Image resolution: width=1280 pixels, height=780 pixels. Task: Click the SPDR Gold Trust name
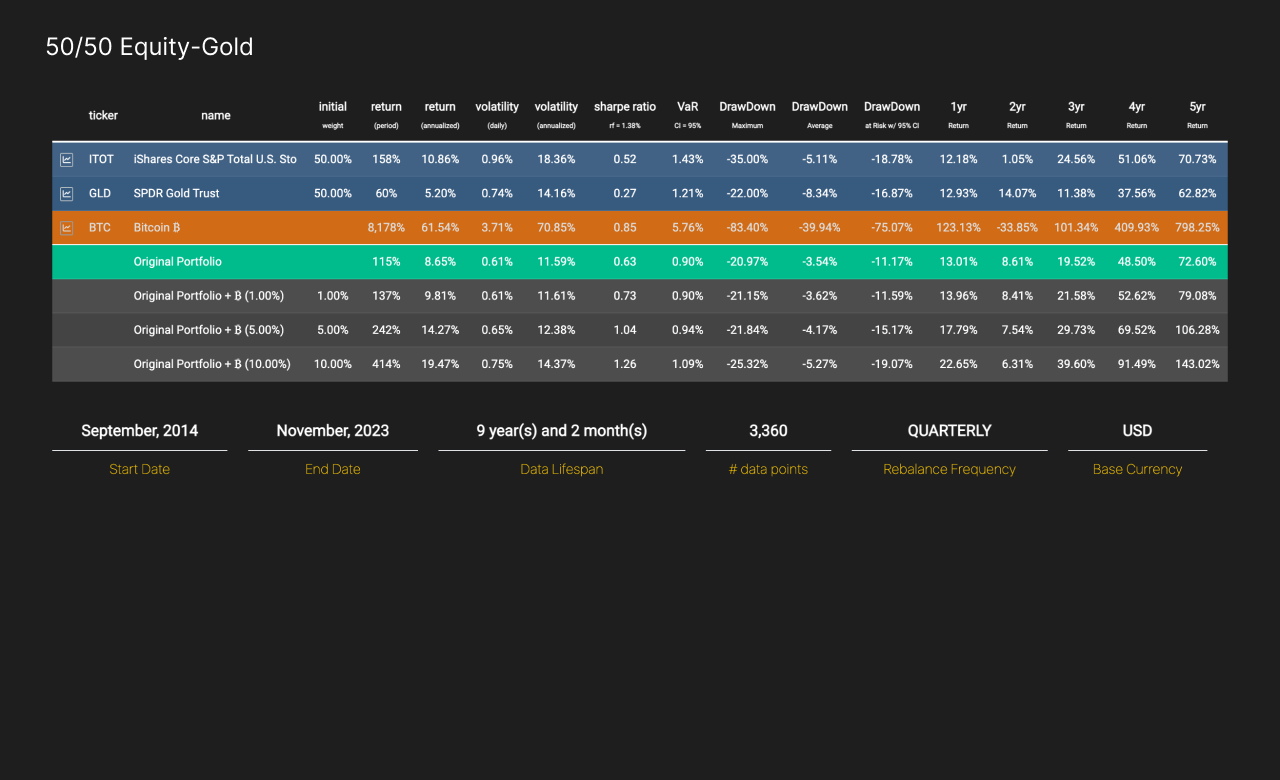(x=176, y=194)
